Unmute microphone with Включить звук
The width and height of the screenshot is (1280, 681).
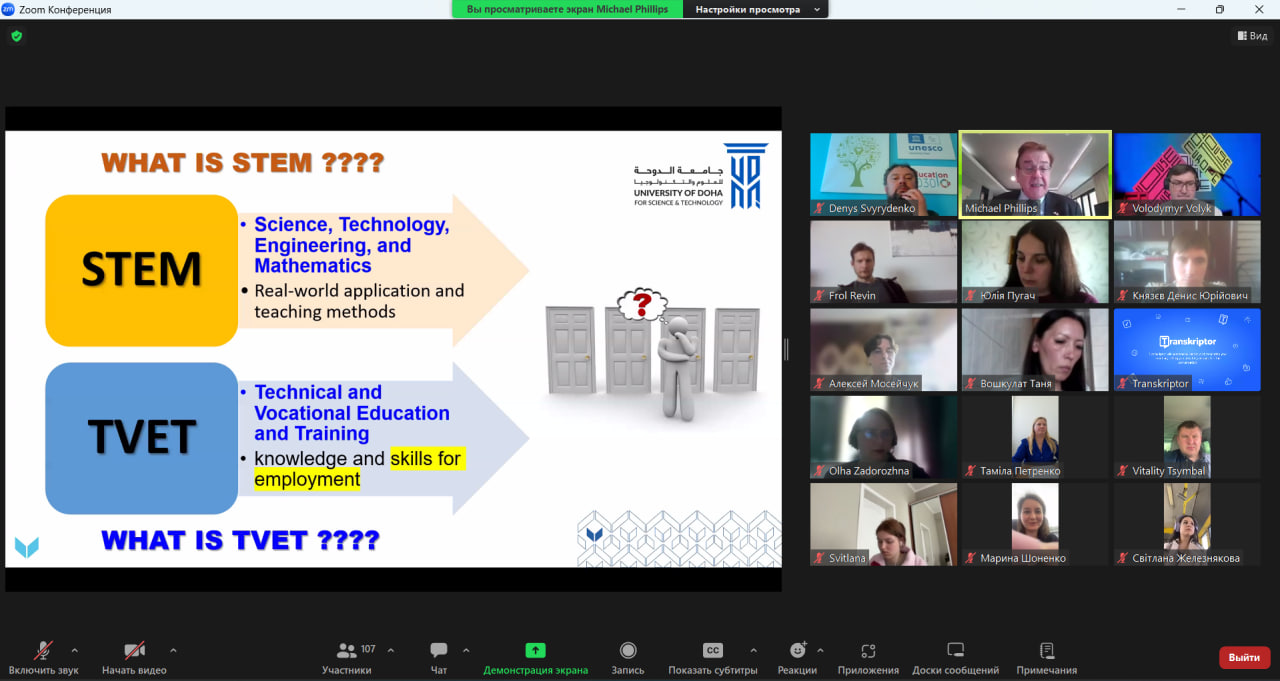pyautogui.click(x=43, y=651)
